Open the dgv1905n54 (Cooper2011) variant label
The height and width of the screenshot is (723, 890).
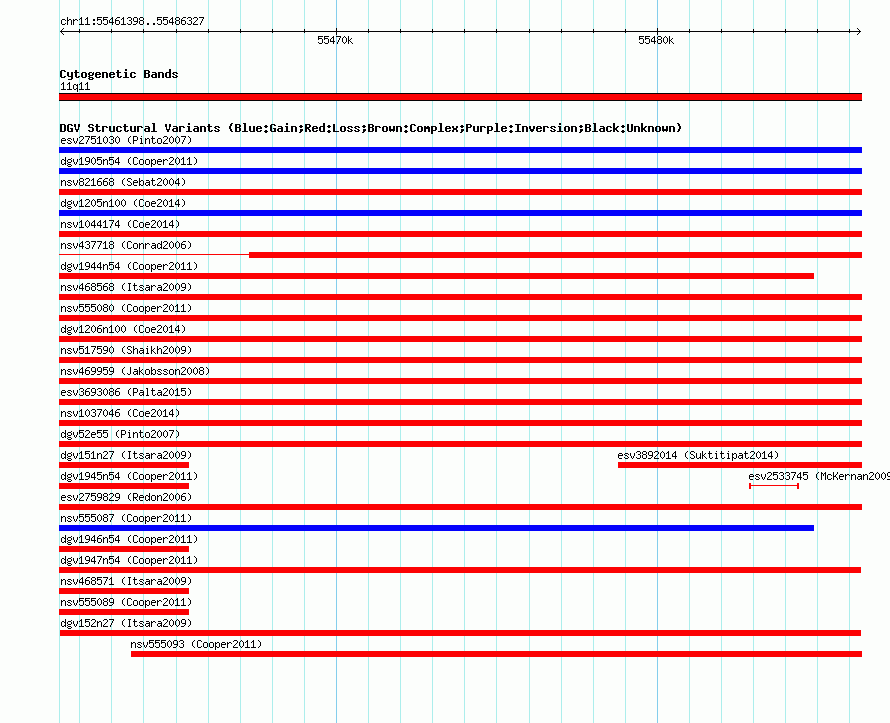pos(129,161)
